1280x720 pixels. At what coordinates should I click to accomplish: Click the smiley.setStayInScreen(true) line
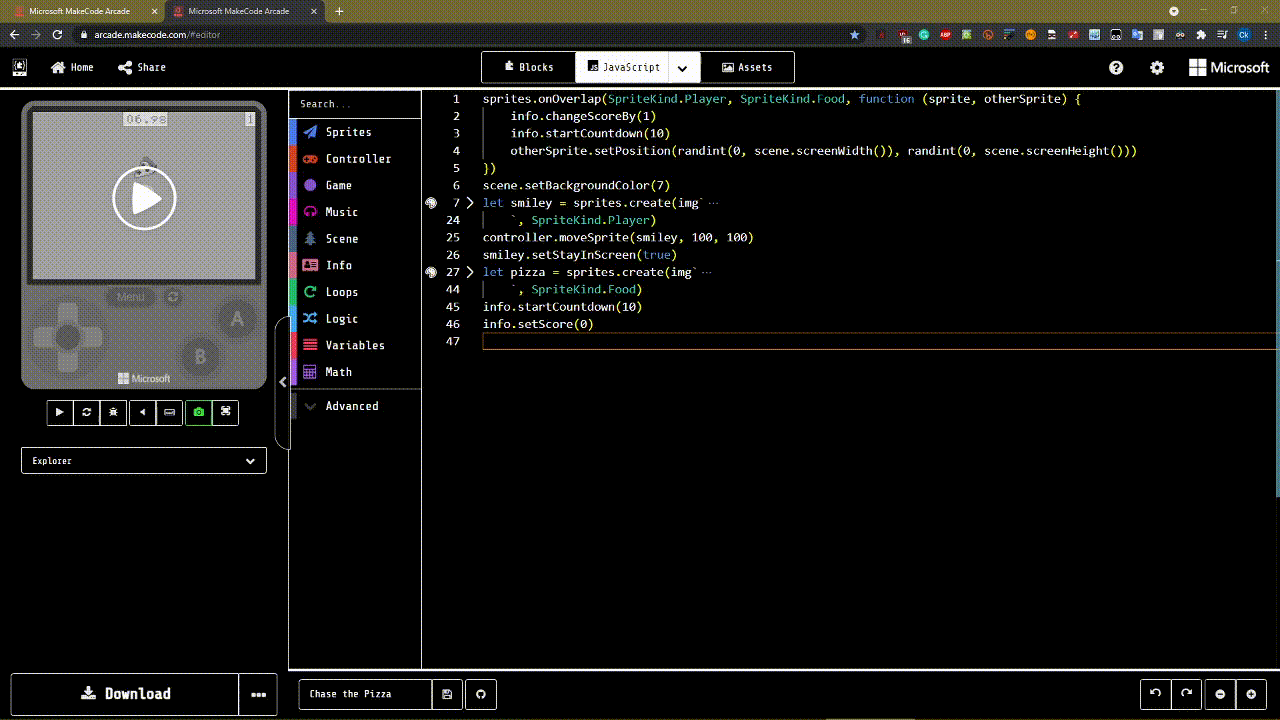(x=580, y=255)
